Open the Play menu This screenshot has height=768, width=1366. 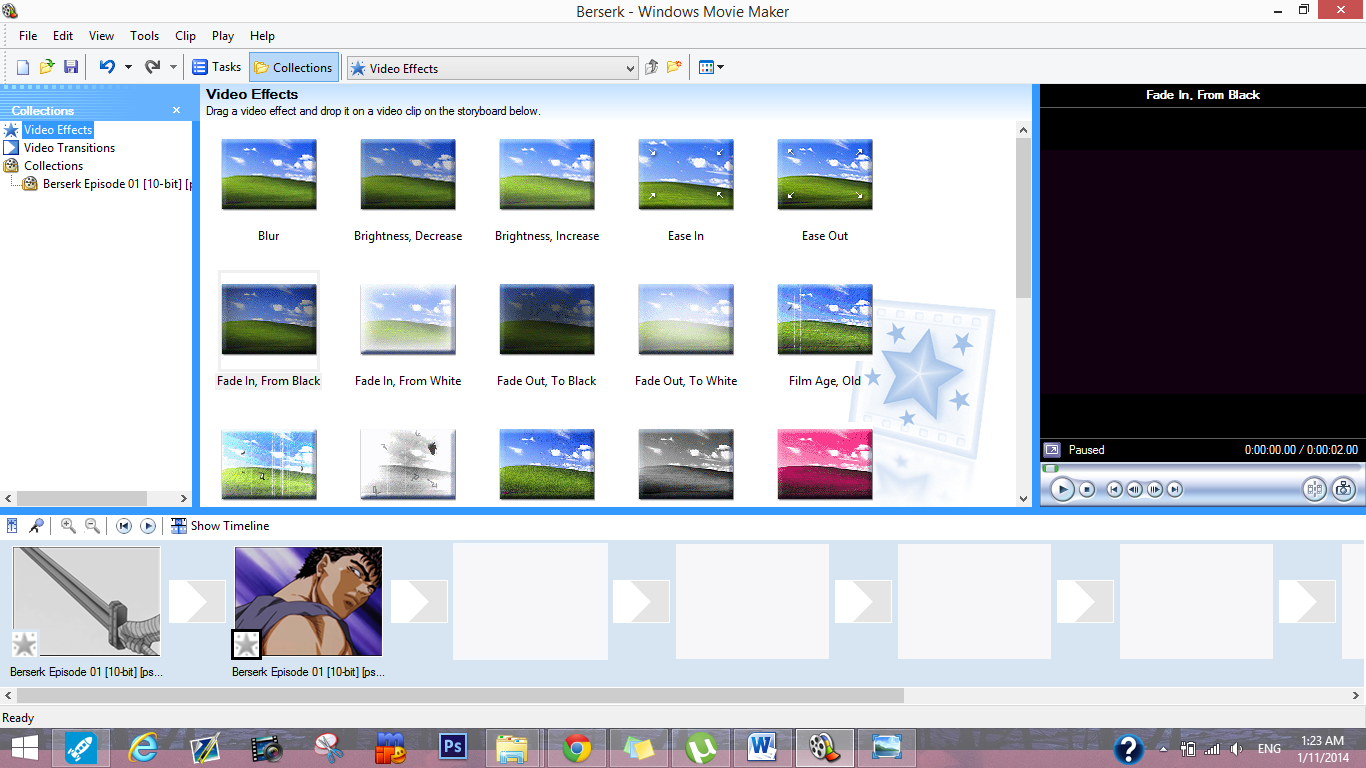point(223,35)
